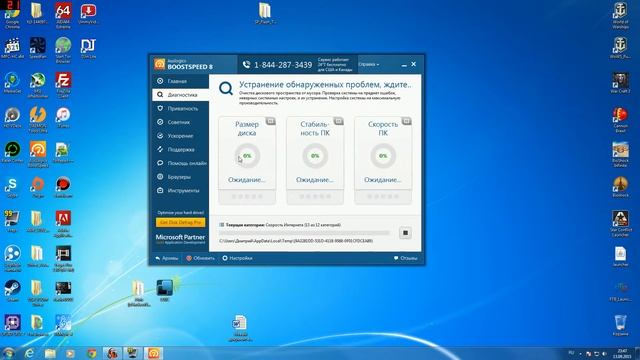Click the 0% ring on Стабильность ПК card
Viewport: 640px width, 360px height.
pos(315,156)
